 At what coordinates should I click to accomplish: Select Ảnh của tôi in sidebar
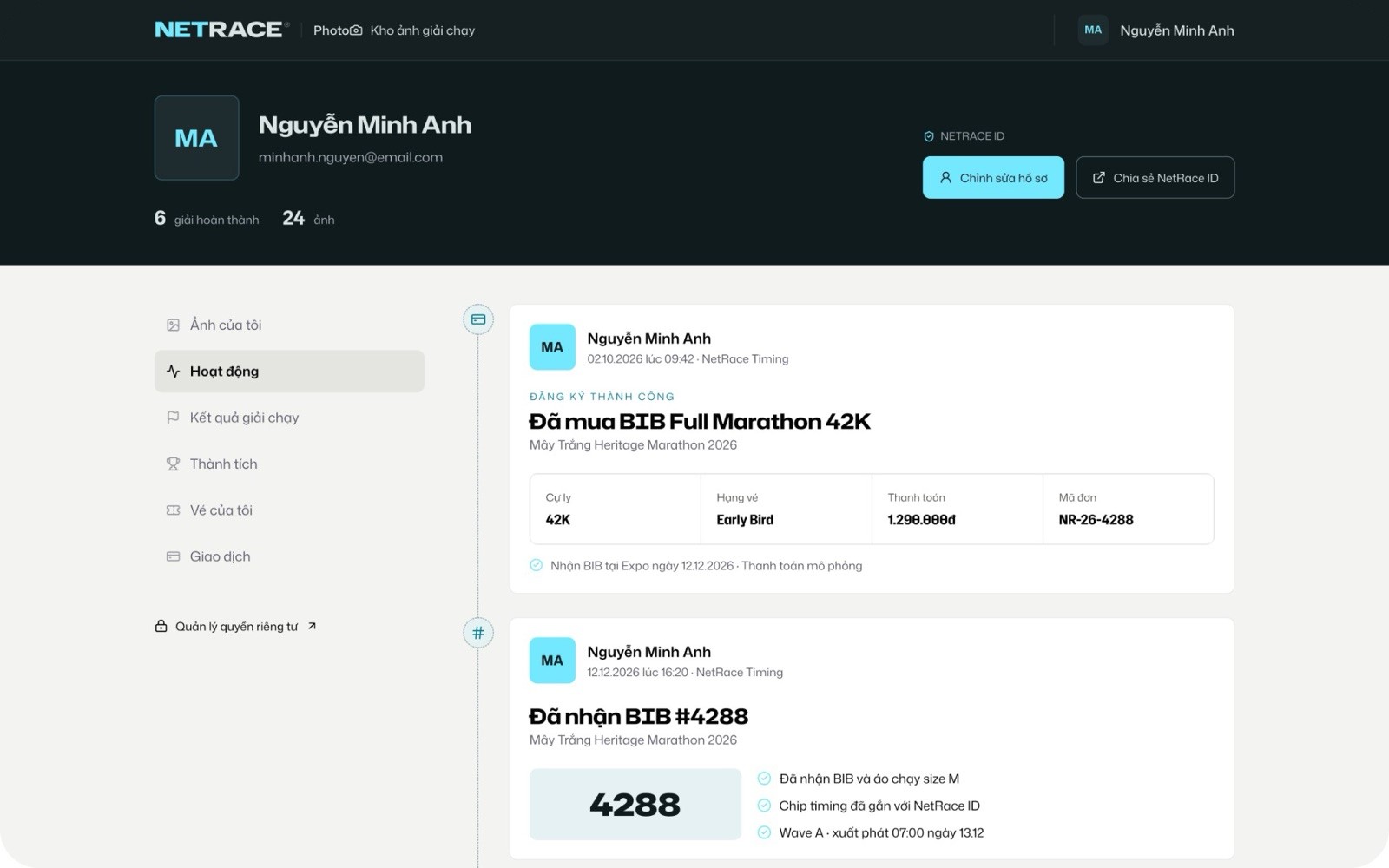pos(289,325)
